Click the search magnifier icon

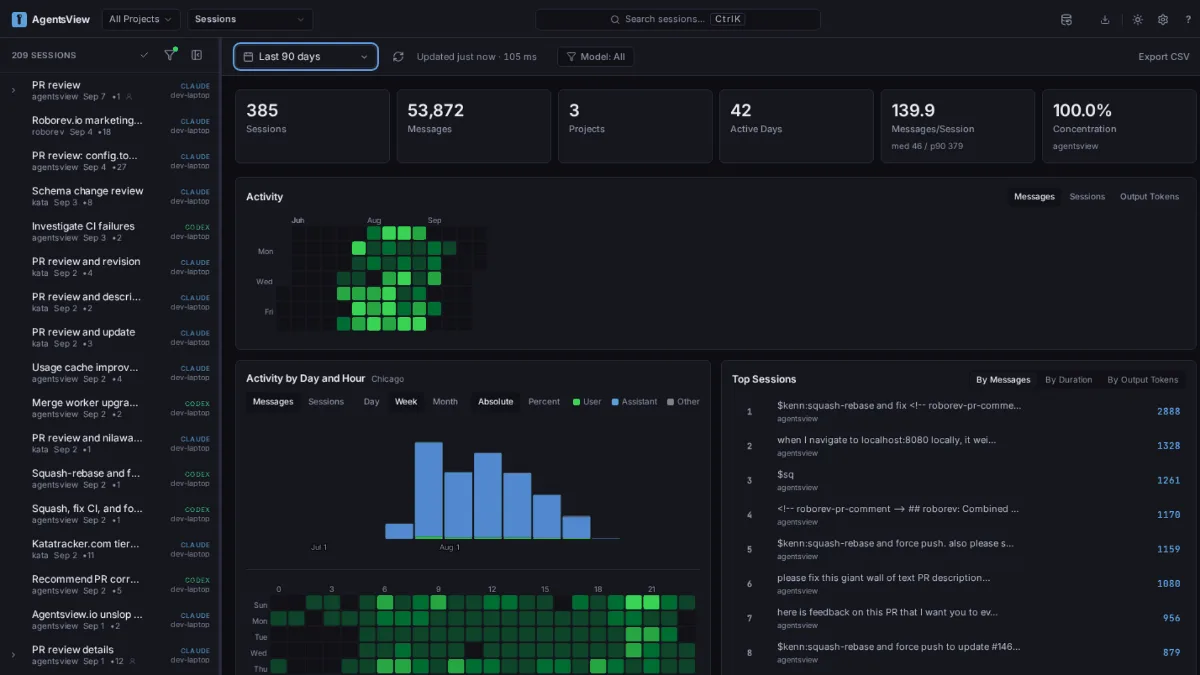(x=616, y=19)
